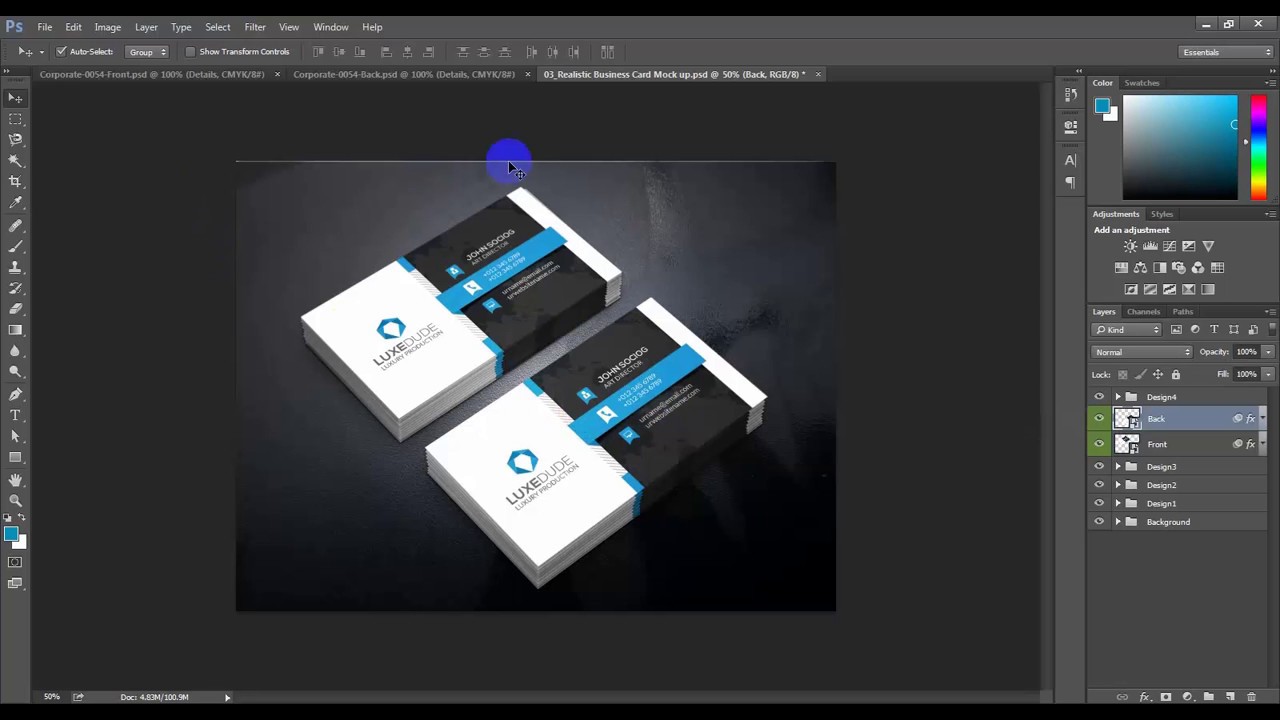Enable Show Transform Controls checkbox
This screenshot has width=1280, height=720.
coord(190,51)
